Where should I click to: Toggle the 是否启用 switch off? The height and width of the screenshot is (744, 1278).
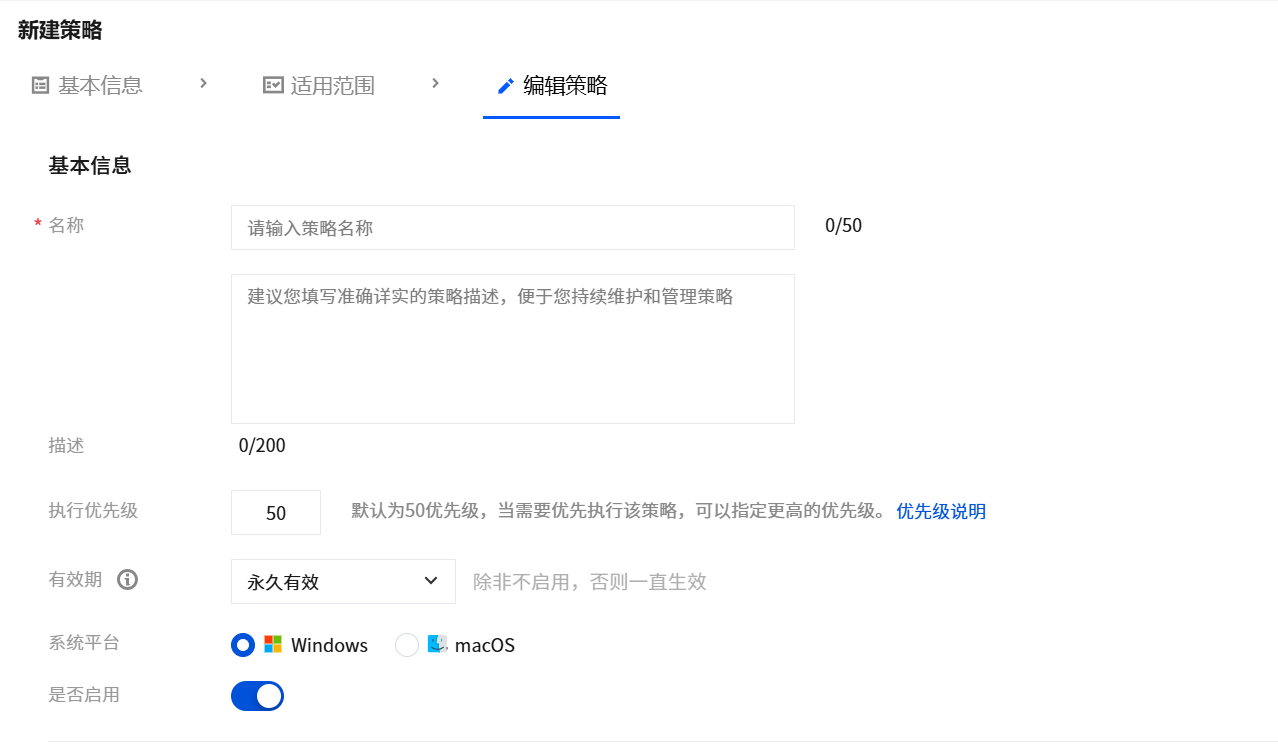point(257,696)
